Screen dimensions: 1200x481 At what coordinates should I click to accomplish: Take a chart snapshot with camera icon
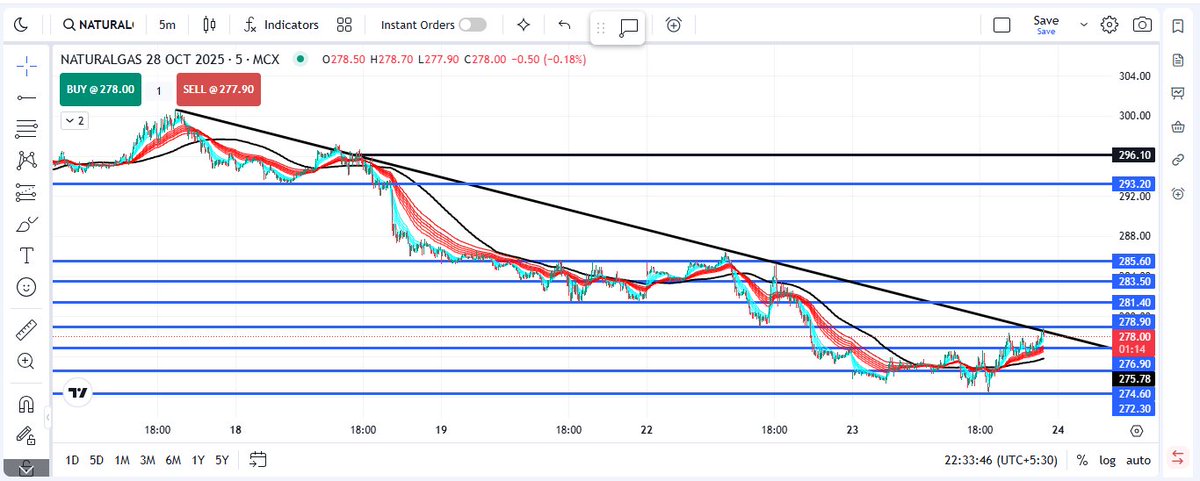1142,25
